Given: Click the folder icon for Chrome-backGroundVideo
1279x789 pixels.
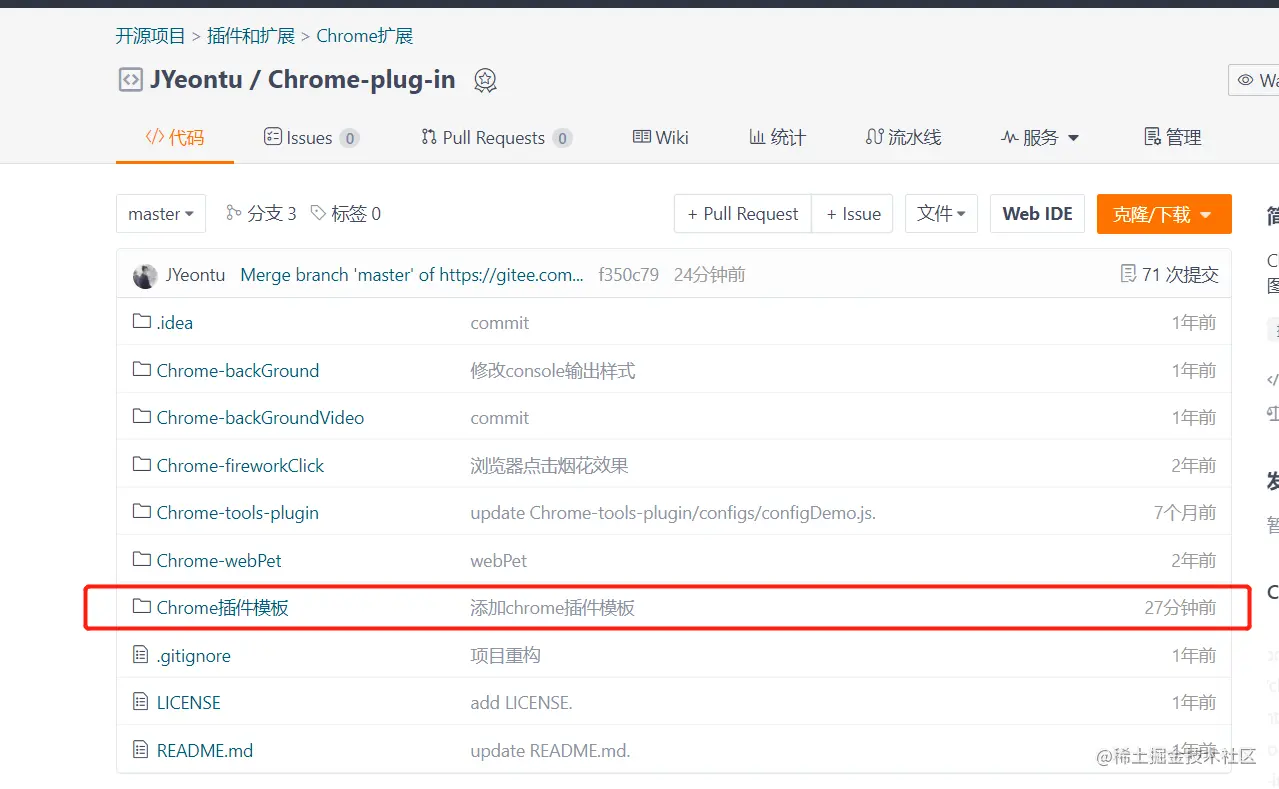Looking at the screenshot, I should pyautogui.click(x=142, y=417).
